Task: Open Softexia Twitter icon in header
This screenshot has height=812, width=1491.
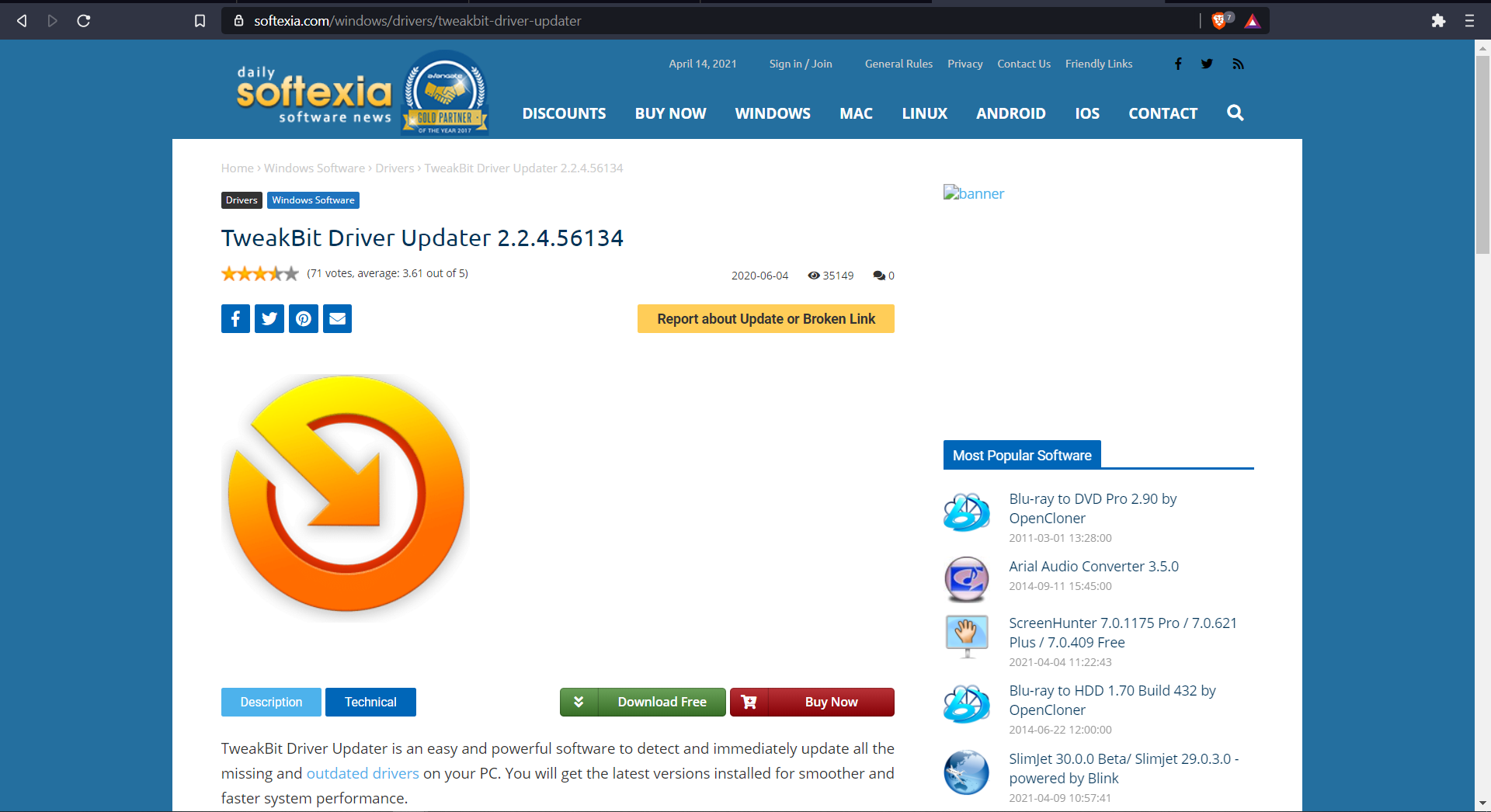Action: pyautogui.click(x=1207, y=64)
